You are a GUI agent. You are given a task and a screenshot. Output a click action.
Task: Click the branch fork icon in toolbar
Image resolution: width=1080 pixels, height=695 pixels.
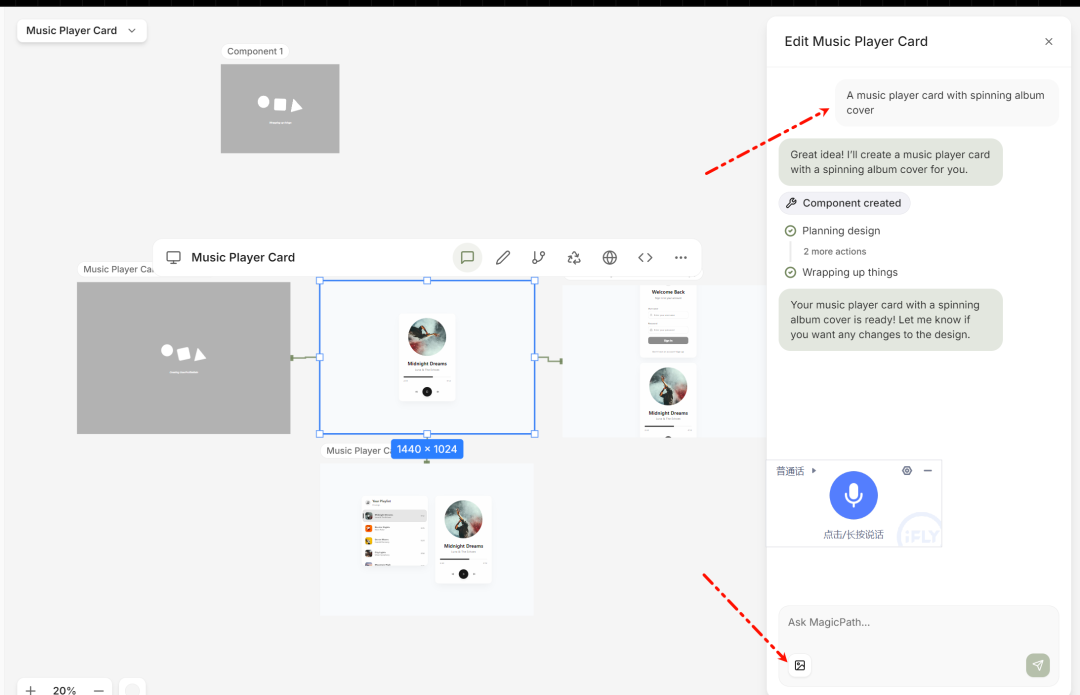click(x=539, y=257)
